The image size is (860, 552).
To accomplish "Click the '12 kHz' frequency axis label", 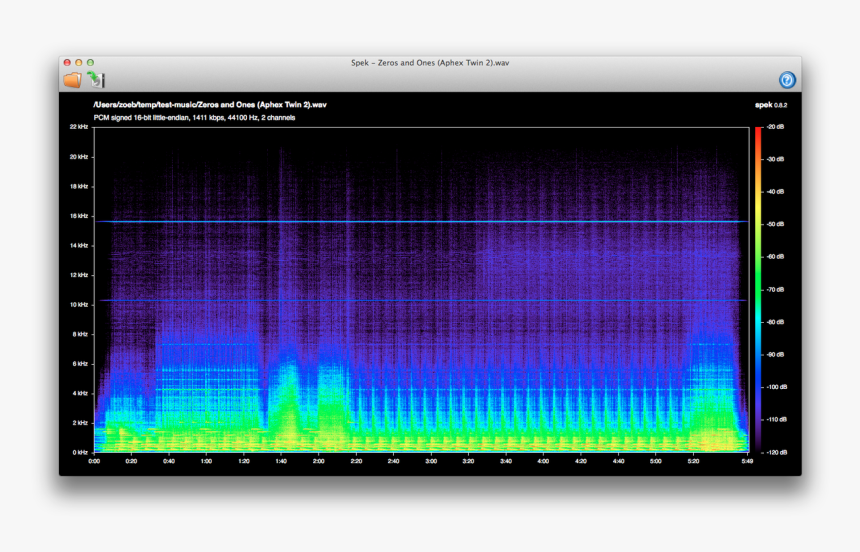I will pos(79,275).
